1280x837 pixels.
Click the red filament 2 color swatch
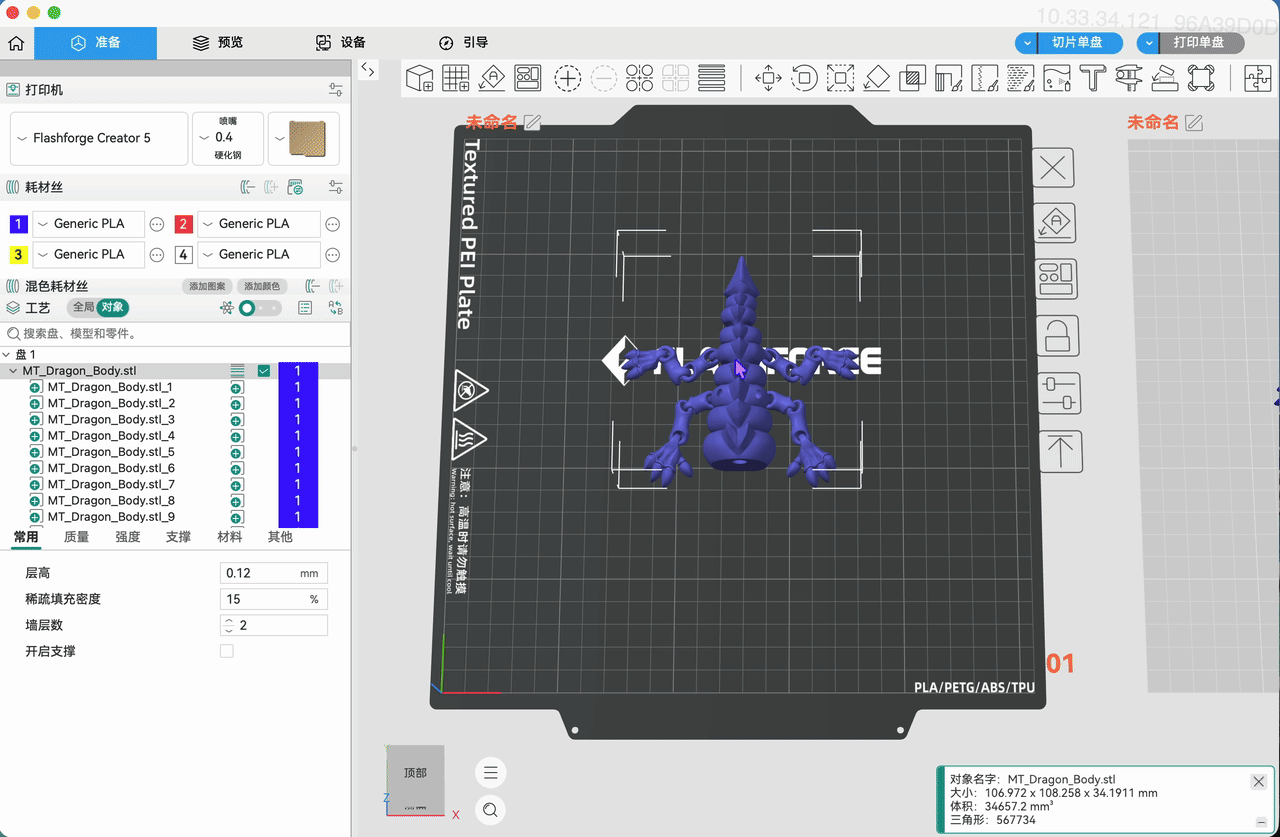[183, 224]
